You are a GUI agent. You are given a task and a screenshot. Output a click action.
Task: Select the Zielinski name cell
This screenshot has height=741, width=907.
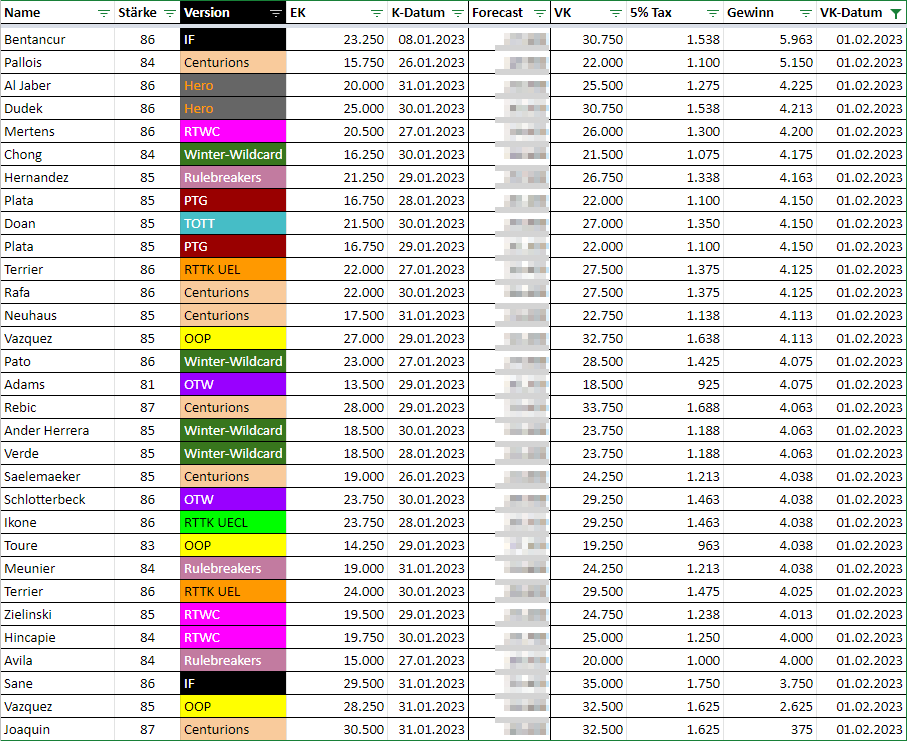pyautogui.click(x=57, y=614)
